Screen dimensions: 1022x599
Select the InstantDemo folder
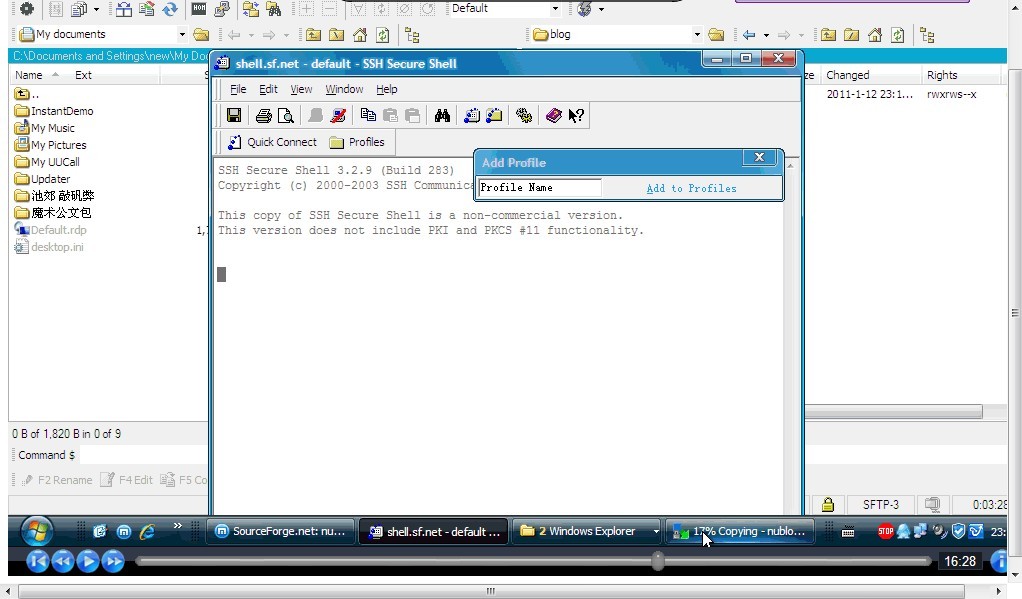[x=54, y=111]
